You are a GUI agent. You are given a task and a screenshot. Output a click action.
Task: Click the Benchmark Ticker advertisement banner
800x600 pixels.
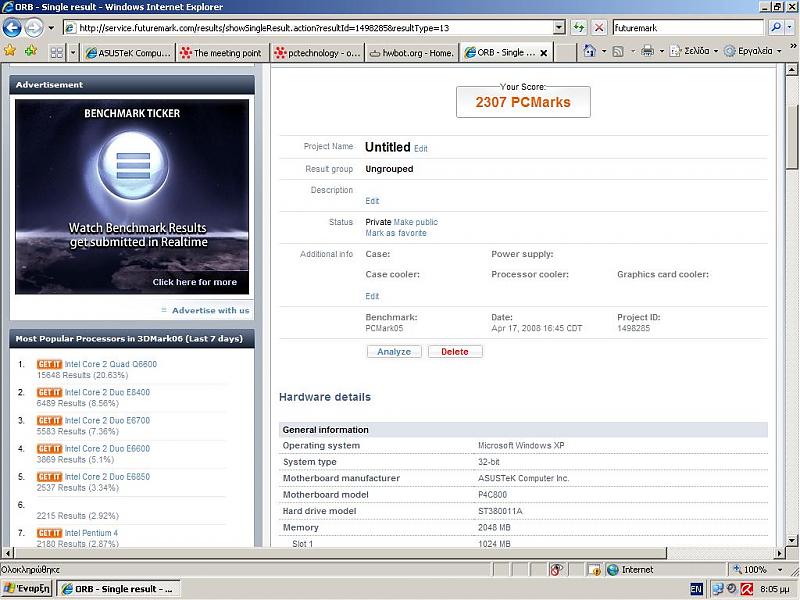click(x=132, y=196)
